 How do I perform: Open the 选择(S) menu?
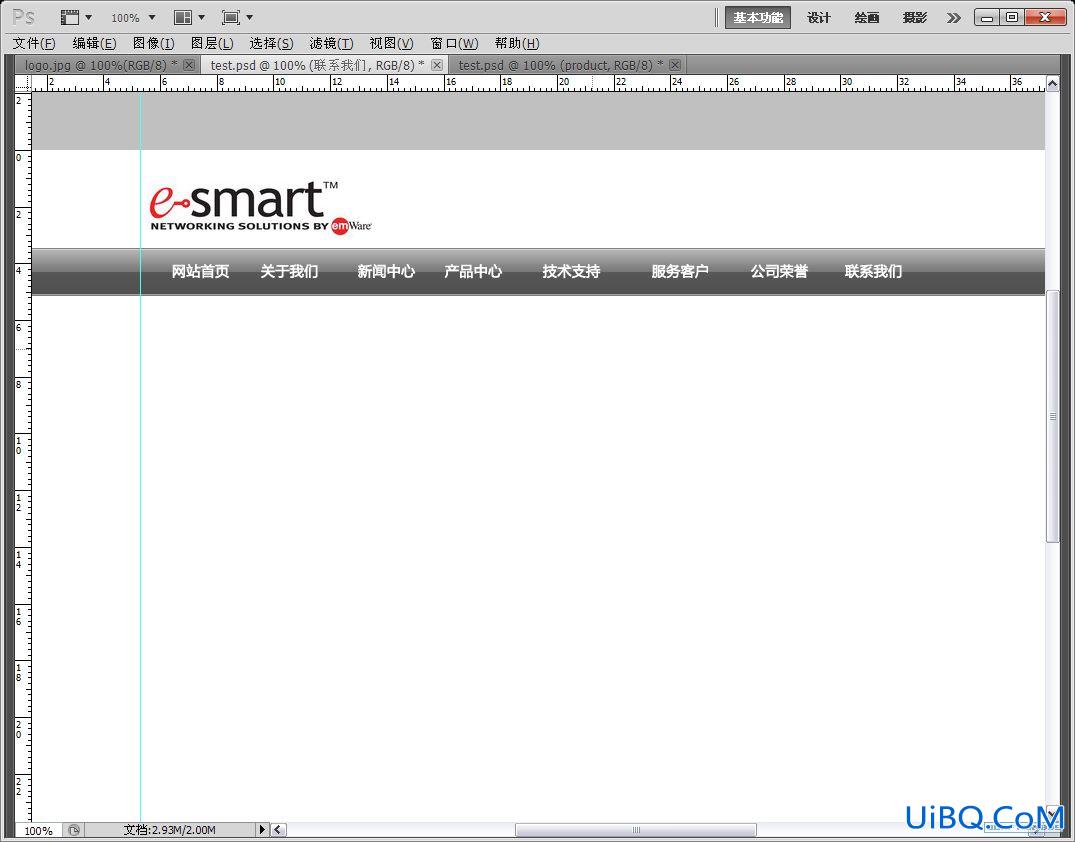271,43
